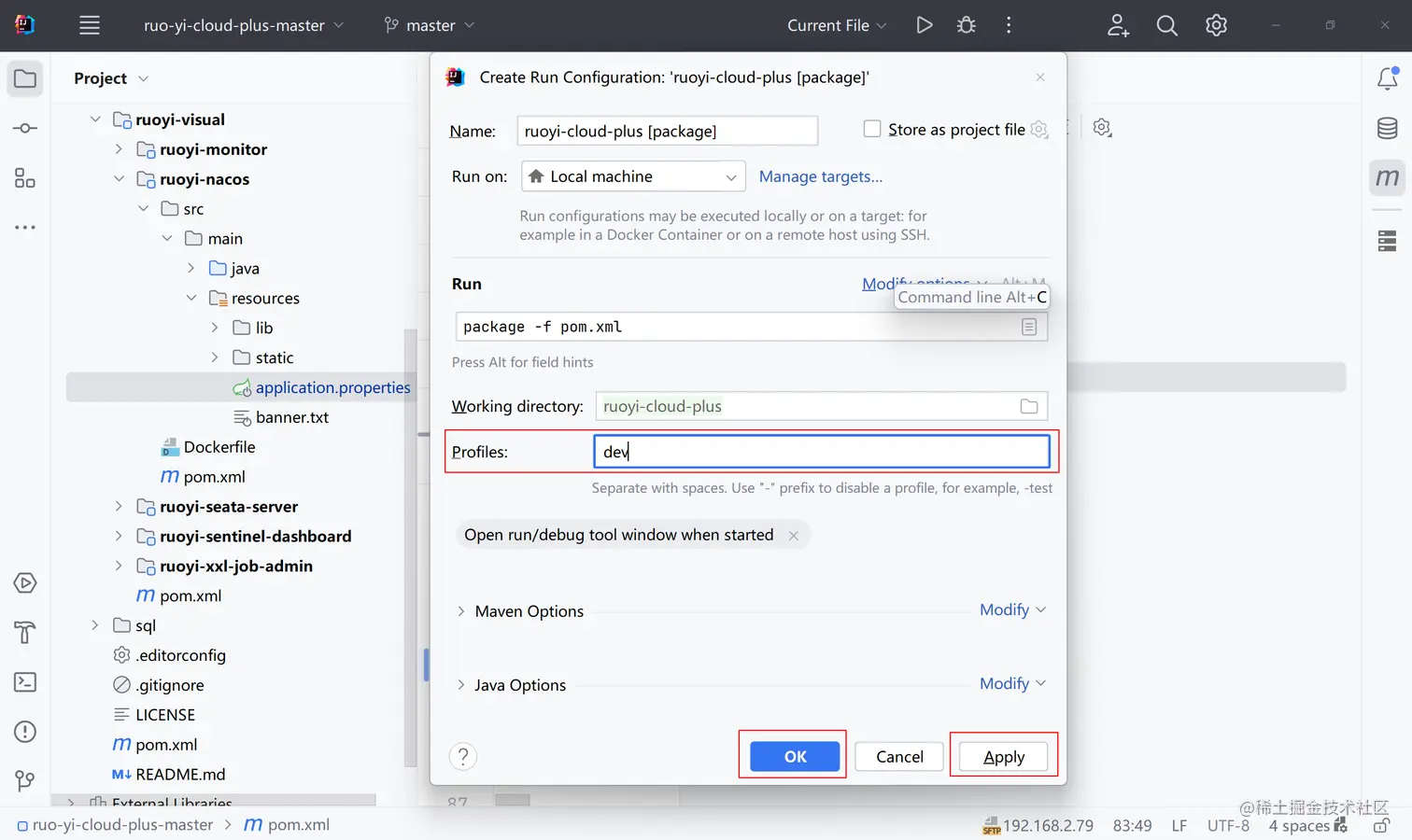The width and height of the screenshot is (1412, 840).
Task: Click the Manage targets link
Action: tap(820, 176)
